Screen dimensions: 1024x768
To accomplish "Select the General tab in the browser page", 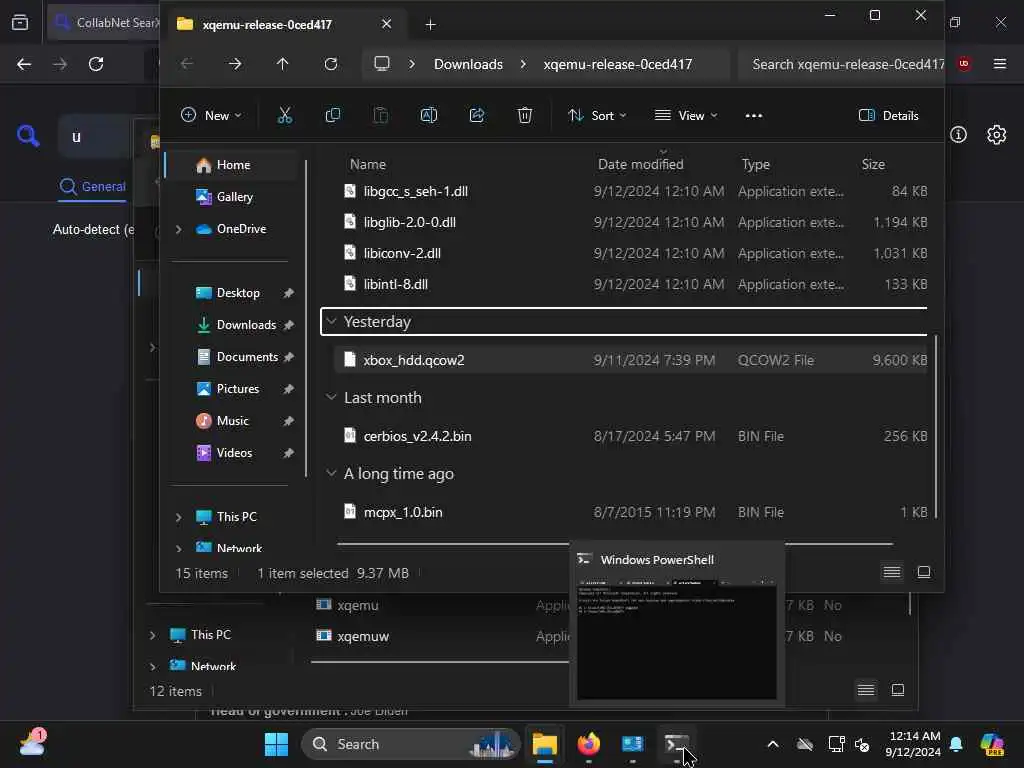I will point(93,187).
